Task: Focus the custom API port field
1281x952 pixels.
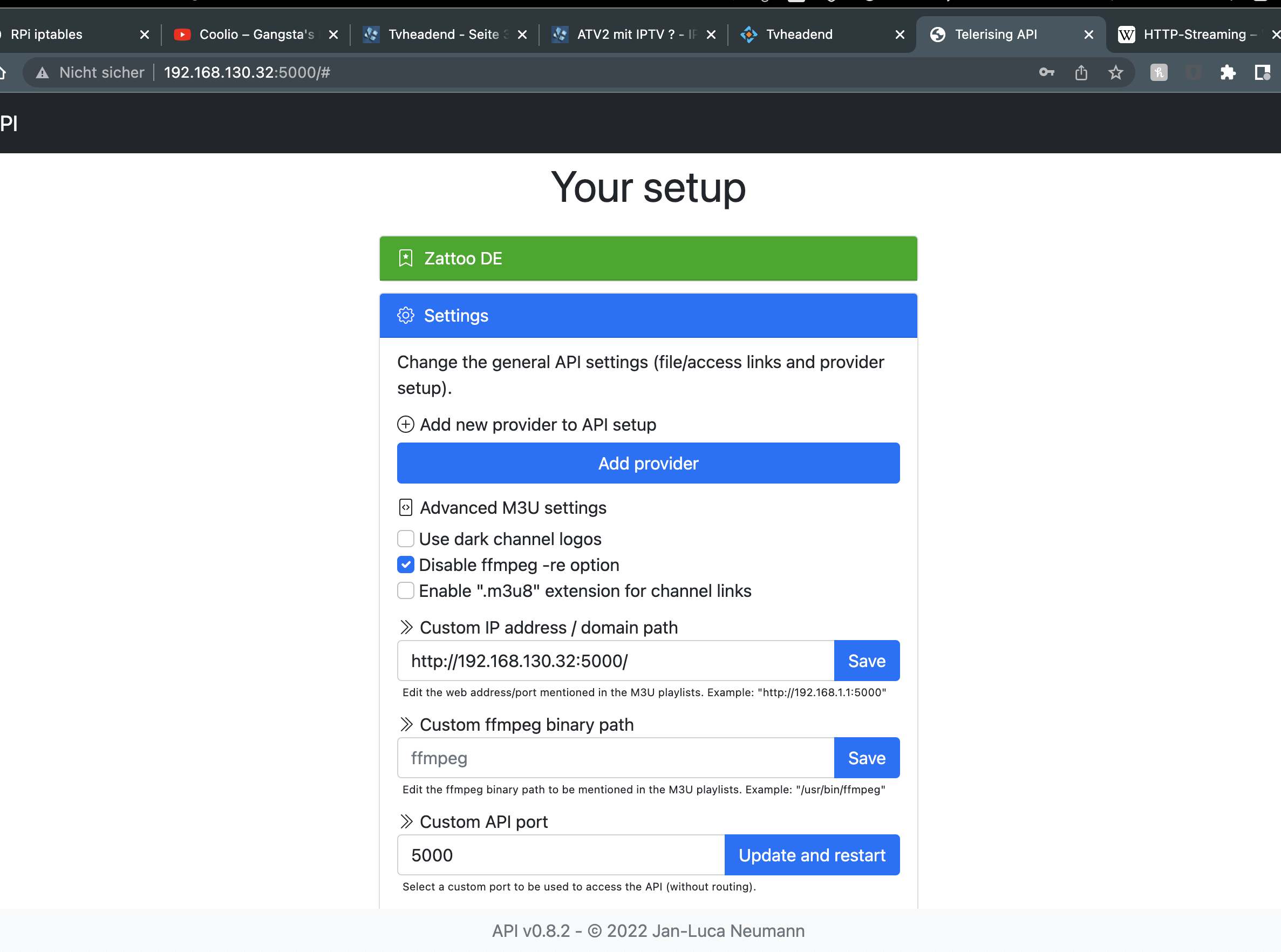Action: pos(561,855)
